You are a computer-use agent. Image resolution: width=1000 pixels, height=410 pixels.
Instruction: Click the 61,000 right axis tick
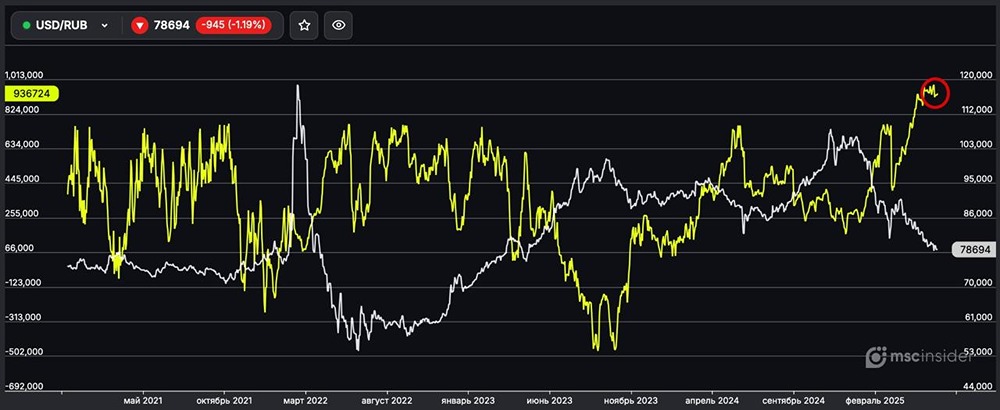coord(978,318)
